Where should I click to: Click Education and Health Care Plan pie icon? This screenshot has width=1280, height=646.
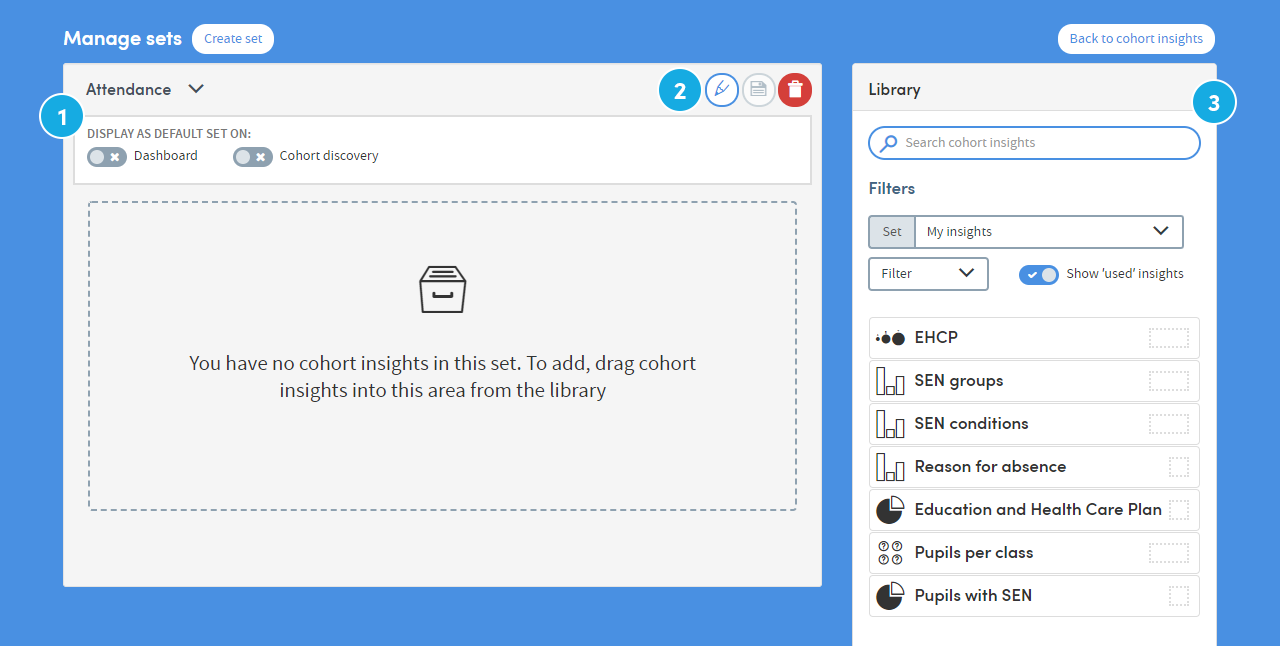(890, 510)
